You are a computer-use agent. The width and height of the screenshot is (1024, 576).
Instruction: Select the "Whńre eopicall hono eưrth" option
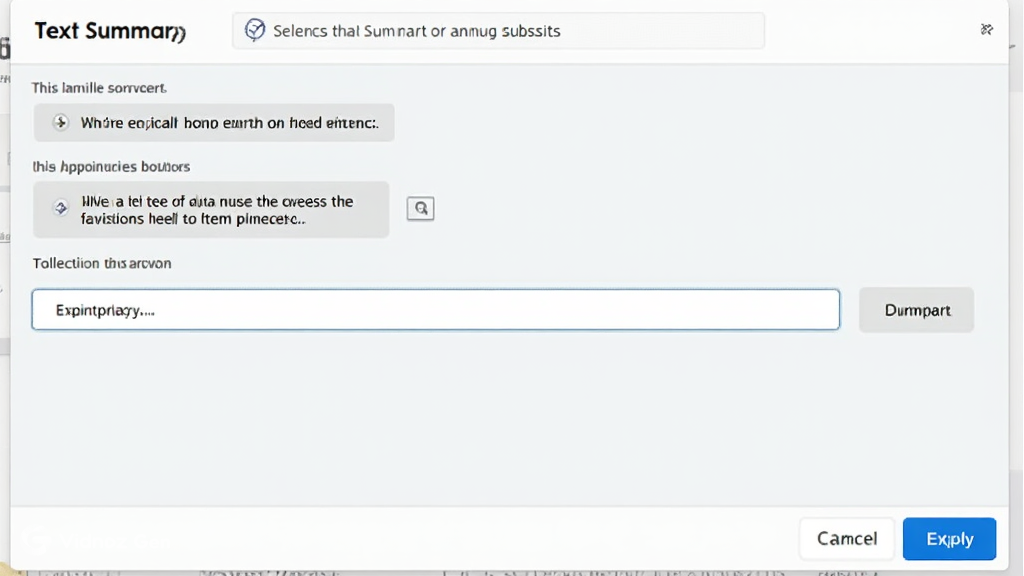pyautogui.click(x=214, y=123)
